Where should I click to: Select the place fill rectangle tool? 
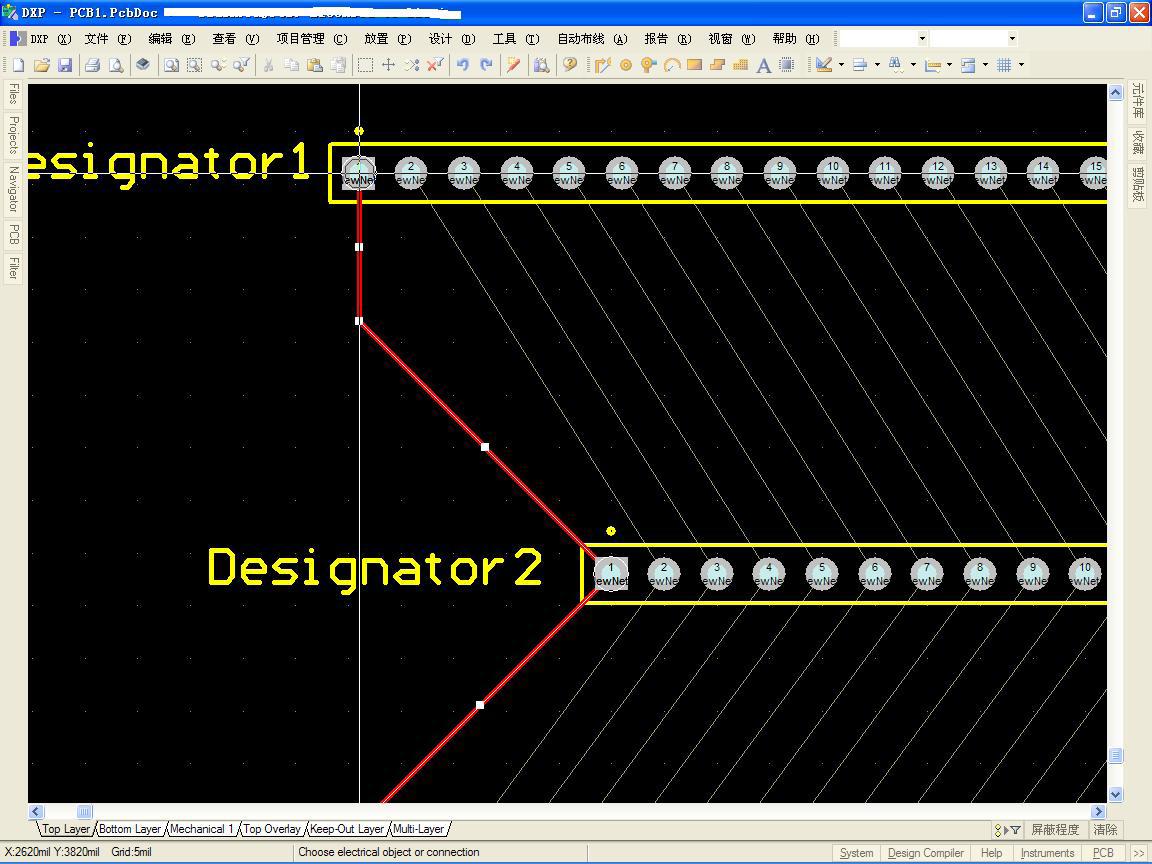[694, 65]
